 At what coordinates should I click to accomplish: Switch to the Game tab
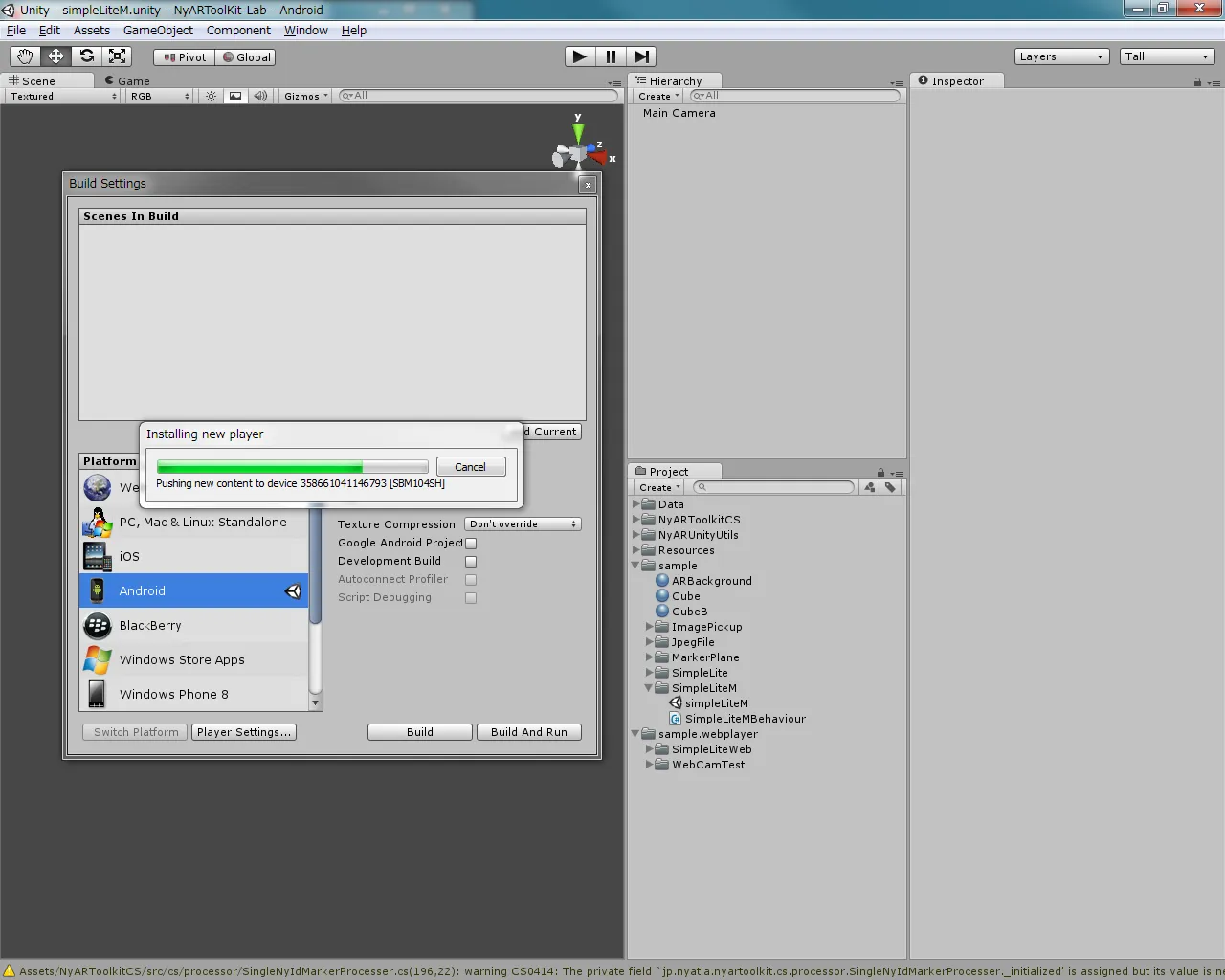[x=127, y=81]
